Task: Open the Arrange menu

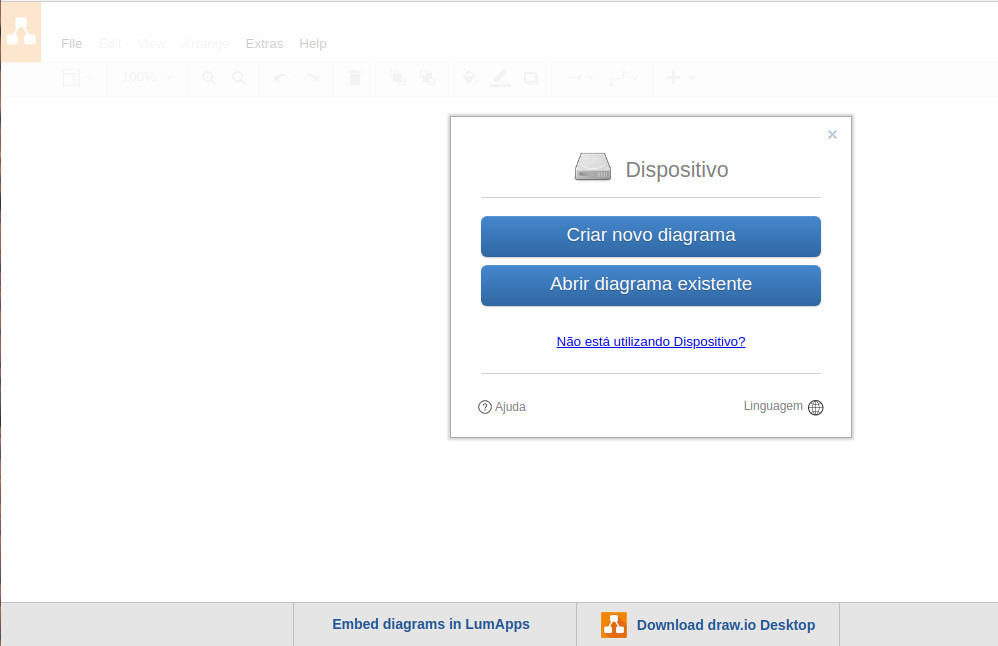Action: coord(205,43)
